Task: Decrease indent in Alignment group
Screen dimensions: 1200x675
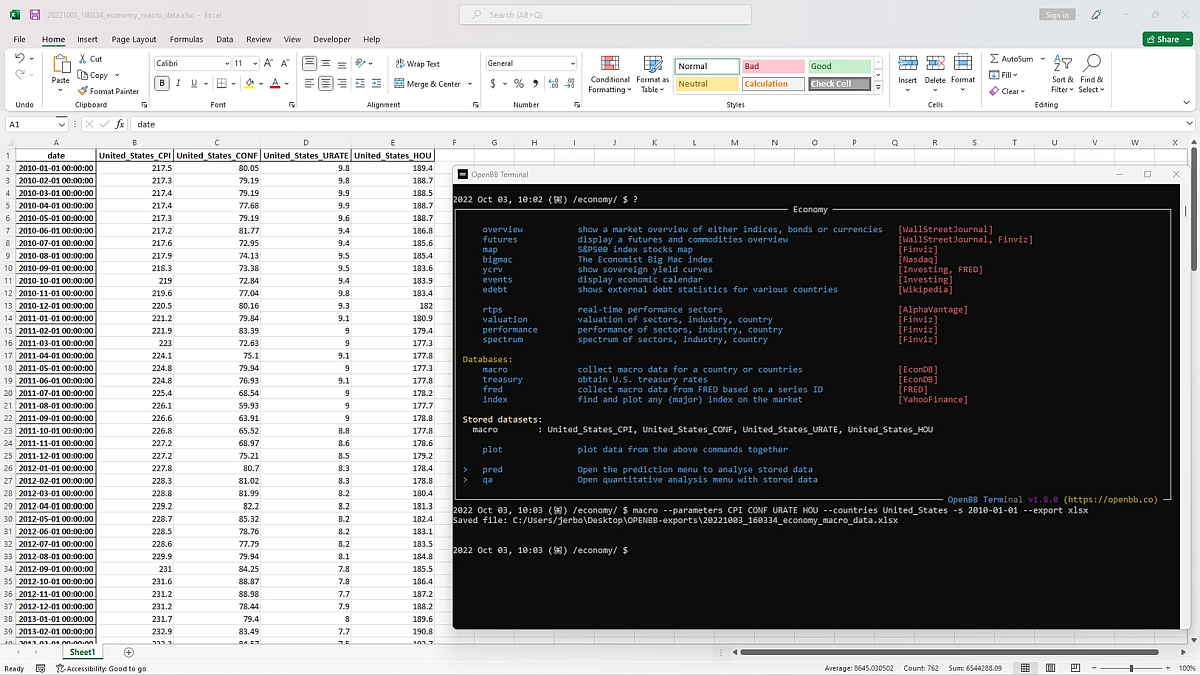Action: click(361, 84)
